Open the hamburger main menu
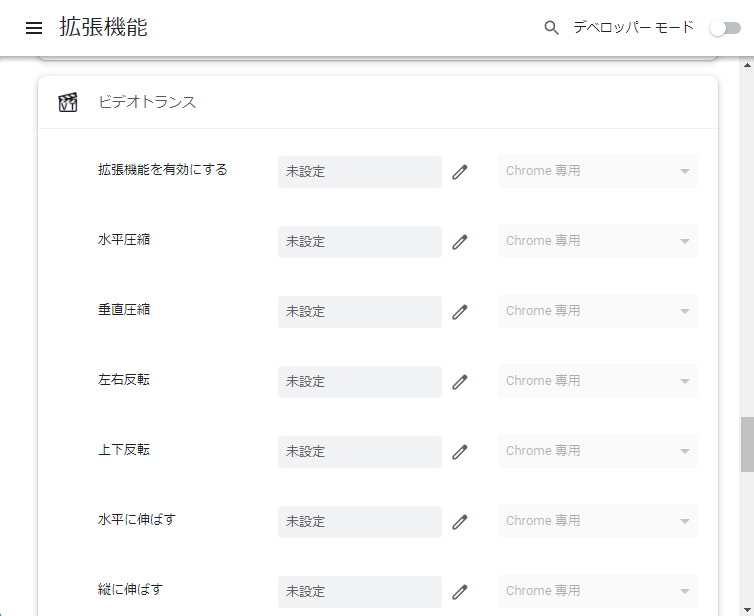 click(34, 28)
